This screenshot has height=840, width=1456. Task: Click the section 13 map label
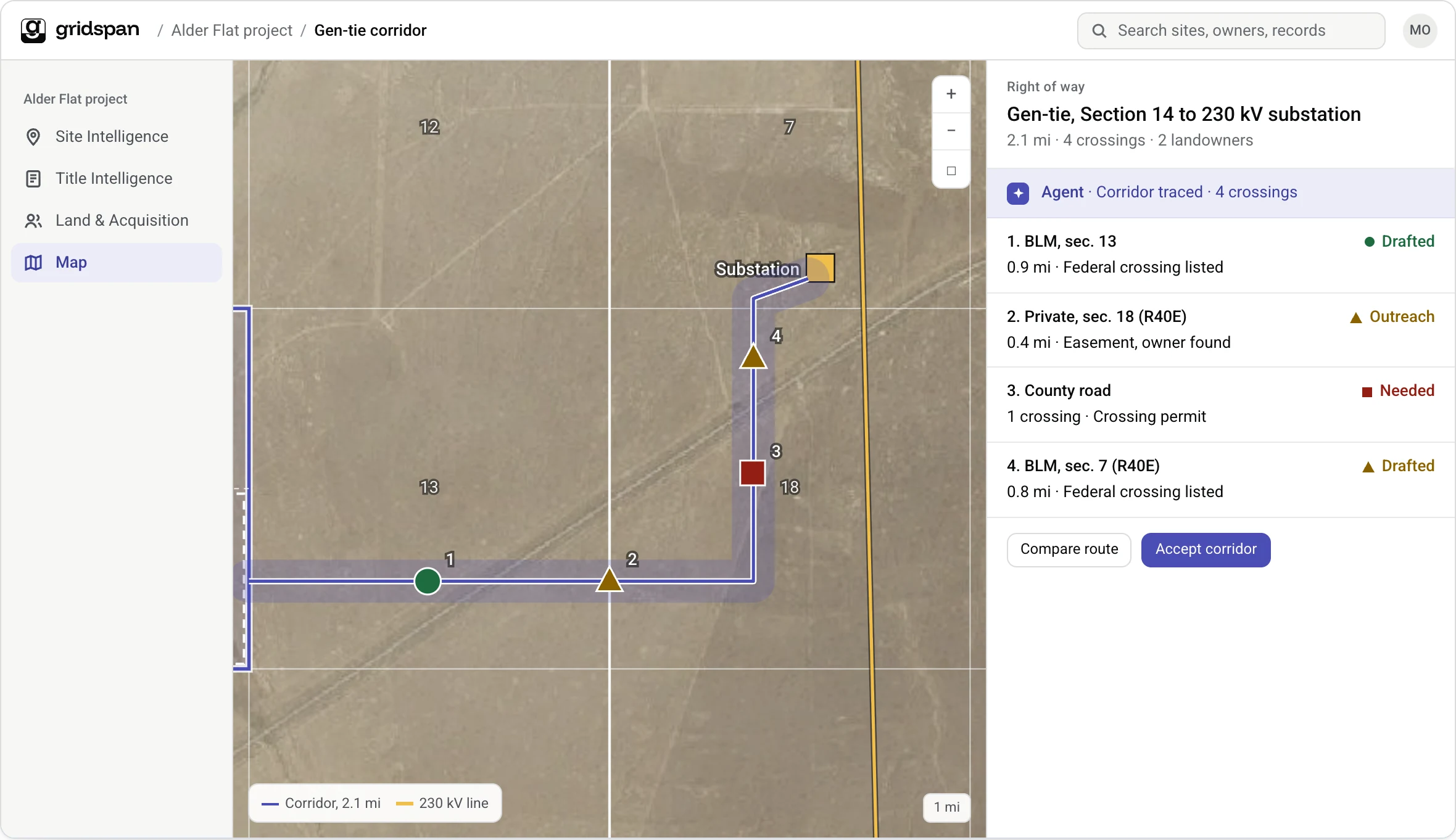(x=429, y=487)
